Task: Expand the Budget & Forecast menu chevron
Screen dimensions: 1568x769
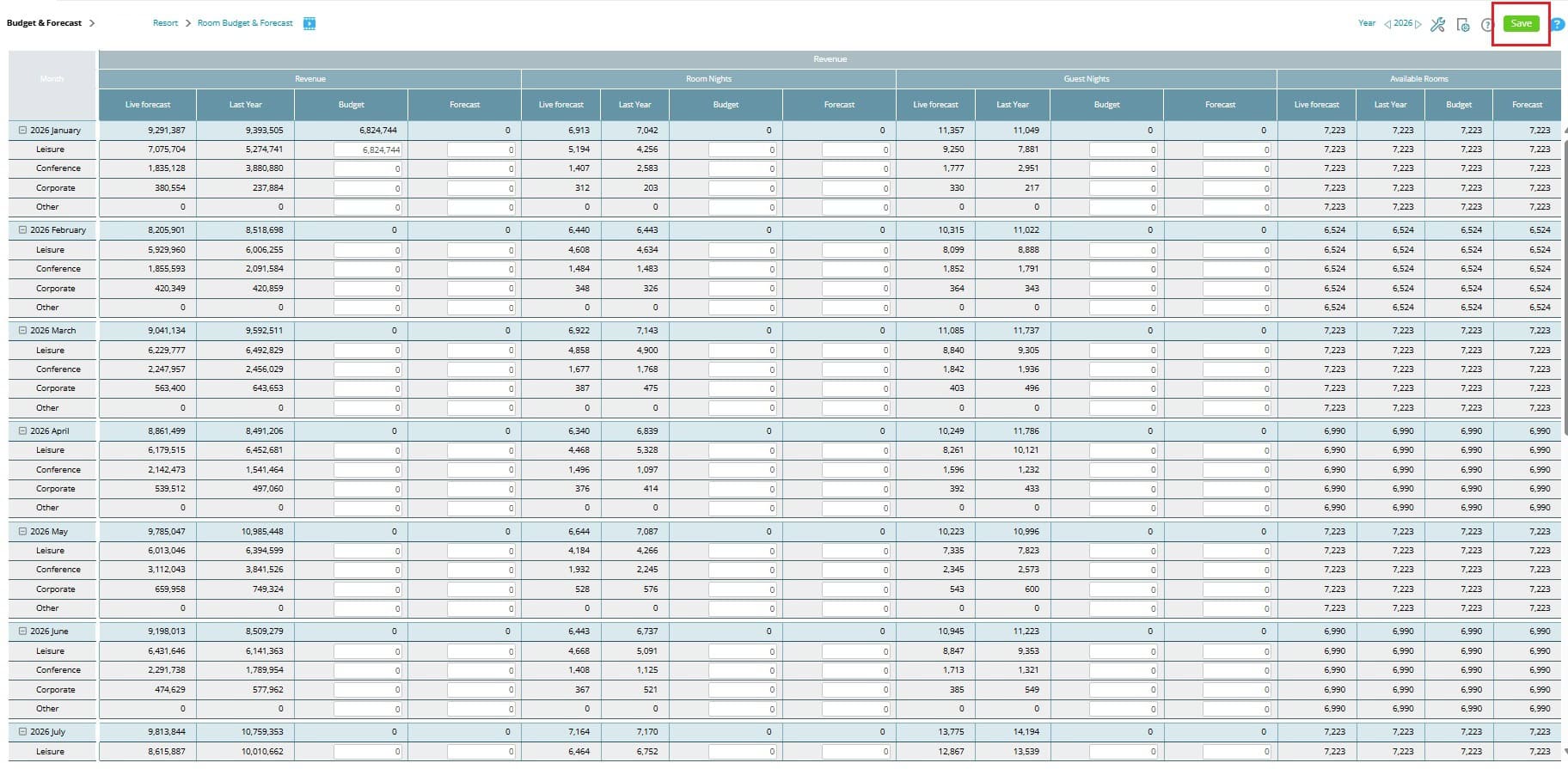Action: (x=92, y=23)
